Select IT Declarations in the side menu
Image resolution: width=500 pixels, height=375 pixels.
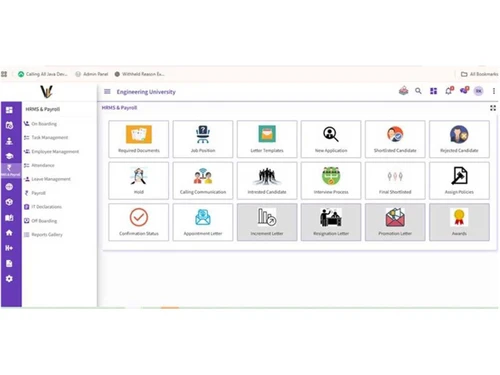43,207
